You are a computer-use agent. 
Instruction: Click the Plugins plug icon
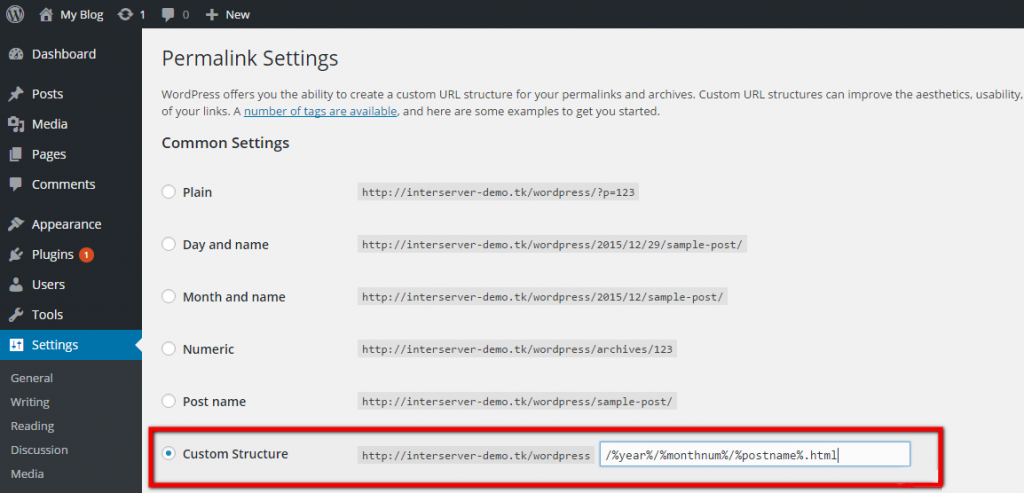coord(16,255)
